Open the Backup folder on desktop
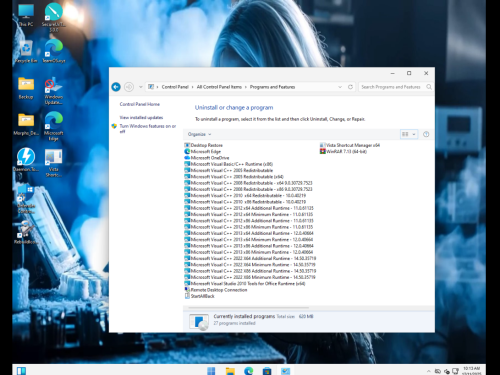The height and width of the screenshot is (375, 500). click(26, 88)
